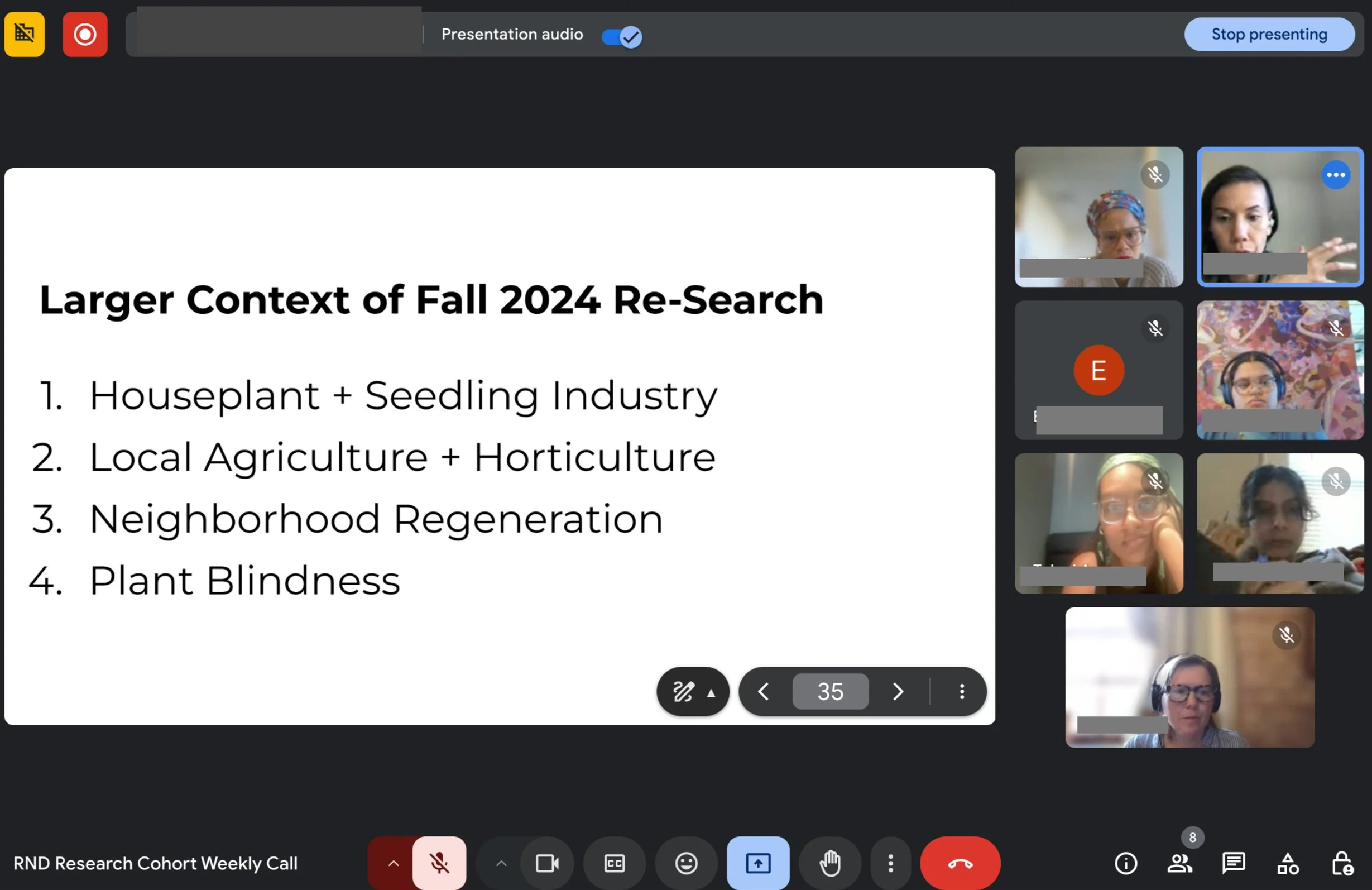1372x890 pixels.
Task: Advance to next slide arrow
Action: pyautogui.click(x=898, y=691)
